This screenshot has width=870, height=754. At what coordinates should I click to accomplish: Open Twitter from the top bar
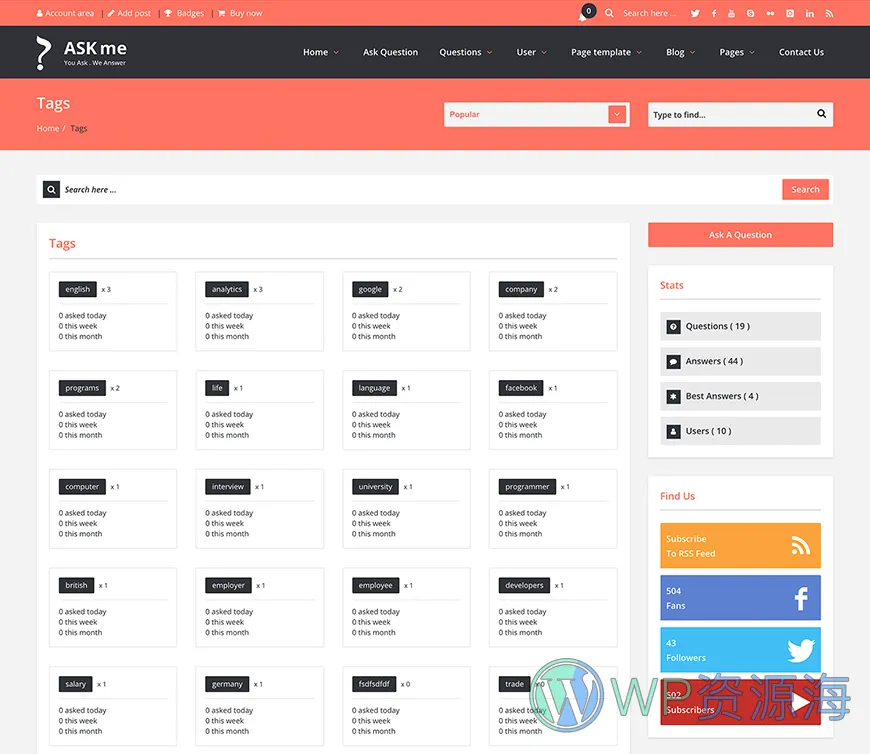point(695,13)
